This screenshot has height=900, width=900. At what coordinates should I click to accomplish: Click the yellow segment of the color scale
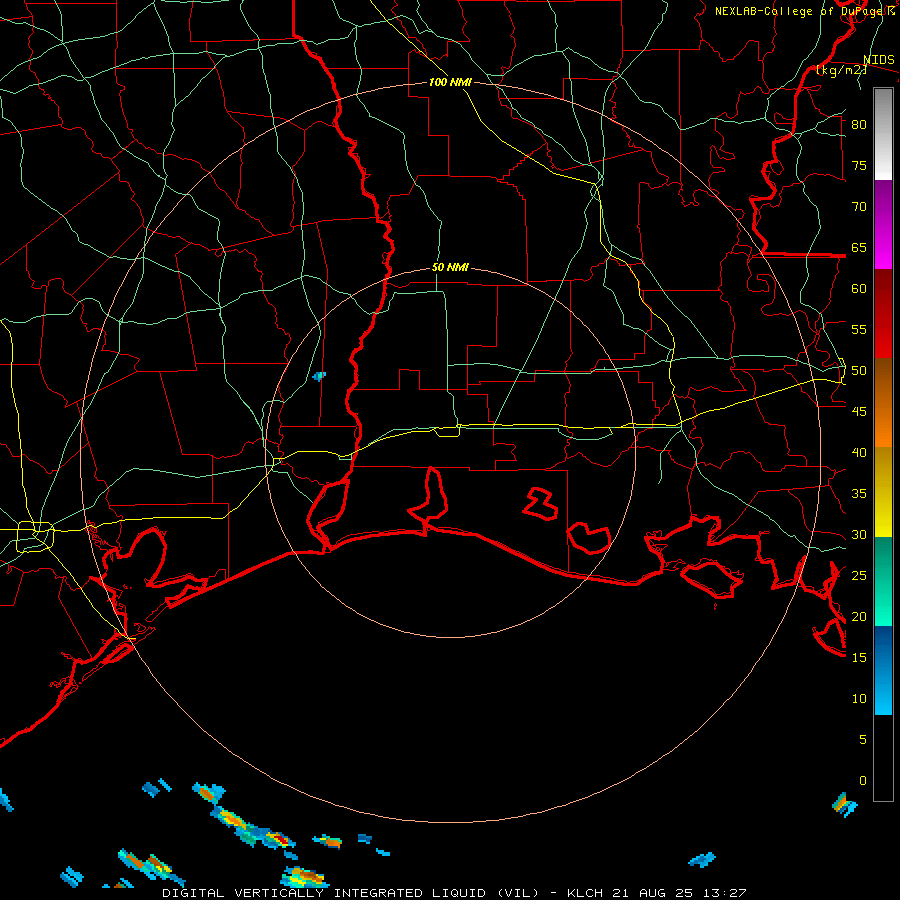pos(883,492)
